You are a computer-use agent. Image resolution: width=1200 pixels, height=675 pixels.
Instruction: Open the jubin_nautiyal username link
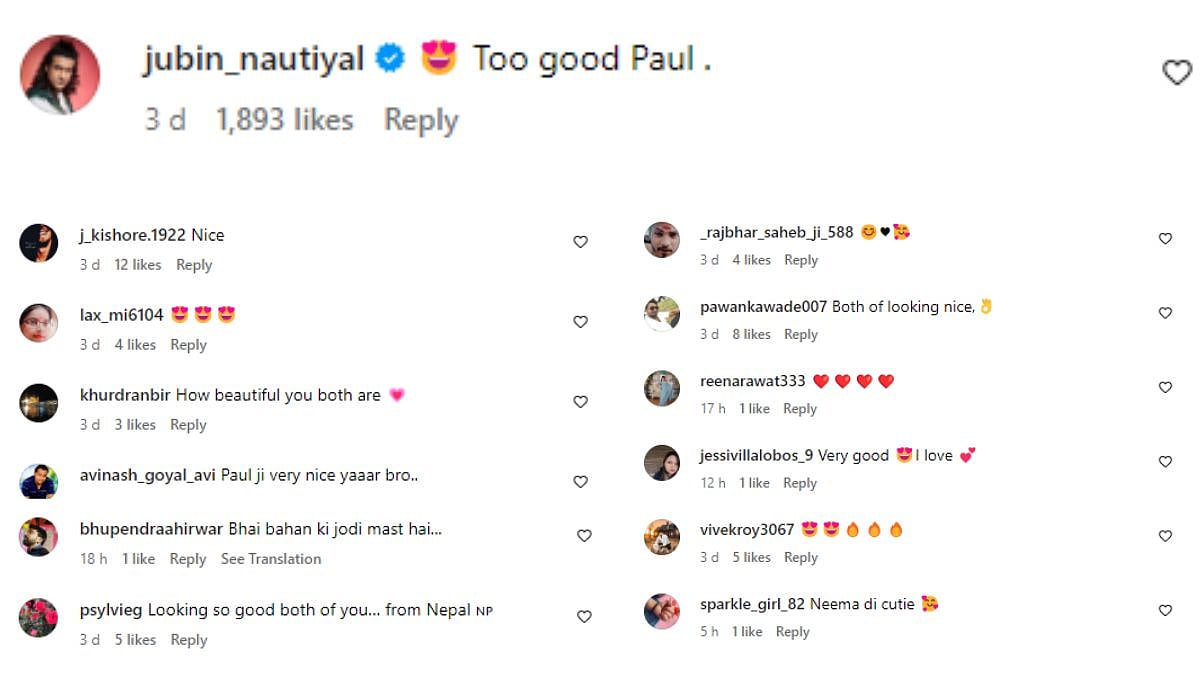pos(253,60)
